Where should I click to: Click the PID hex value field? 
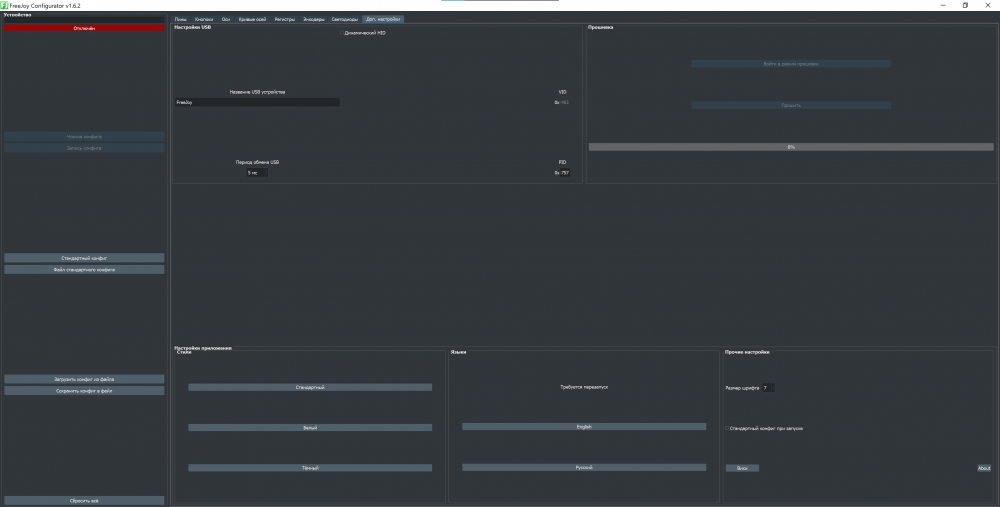[x=564, y=173]
